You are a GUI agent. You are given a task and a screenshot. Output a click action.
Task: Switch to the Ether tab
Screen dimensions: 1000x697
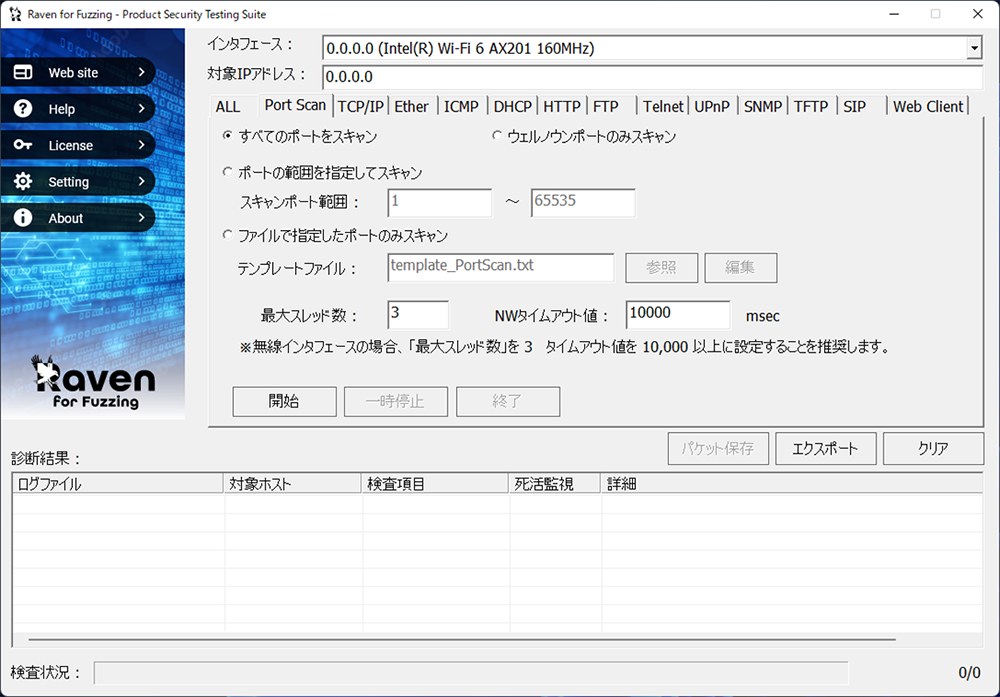tap(411, 106)
